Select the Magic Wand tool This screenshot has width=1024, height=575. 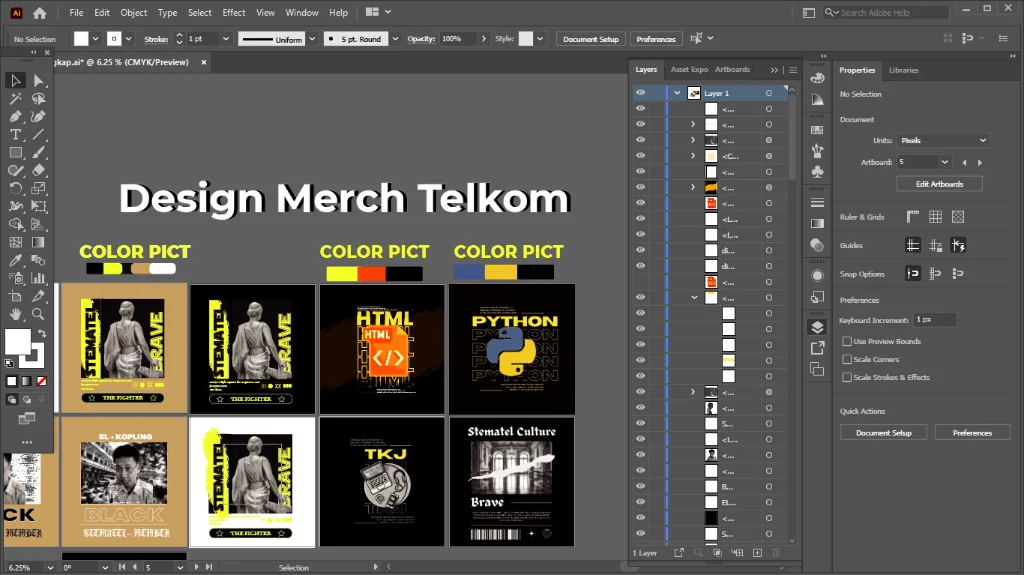coord(16,99)
